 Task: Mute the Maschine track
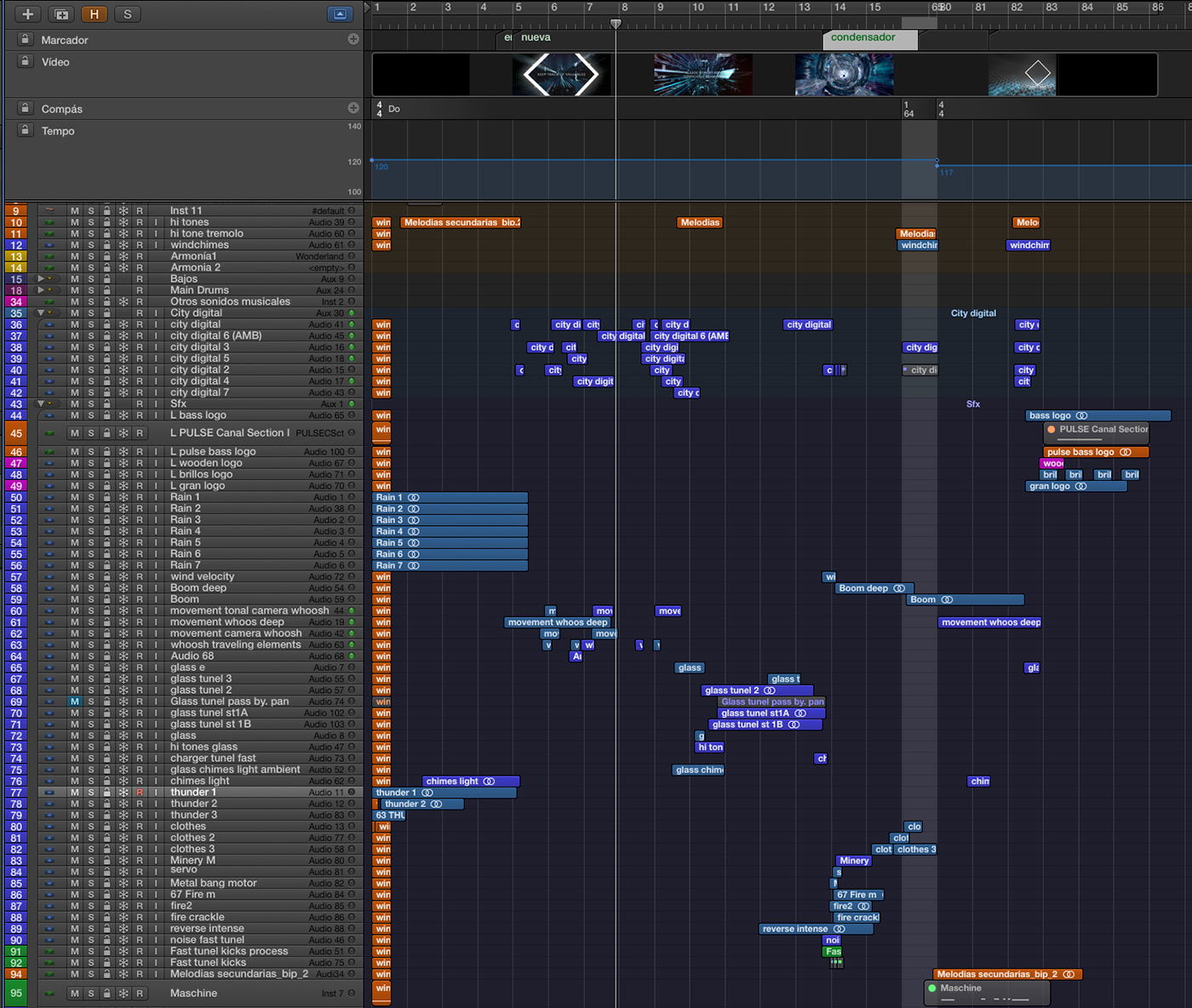coord(75,994)
